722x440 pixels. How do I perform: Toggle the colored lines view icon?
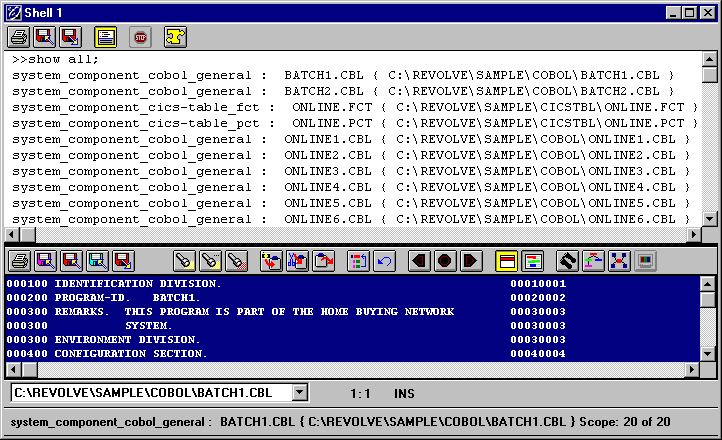pos(532,262)
